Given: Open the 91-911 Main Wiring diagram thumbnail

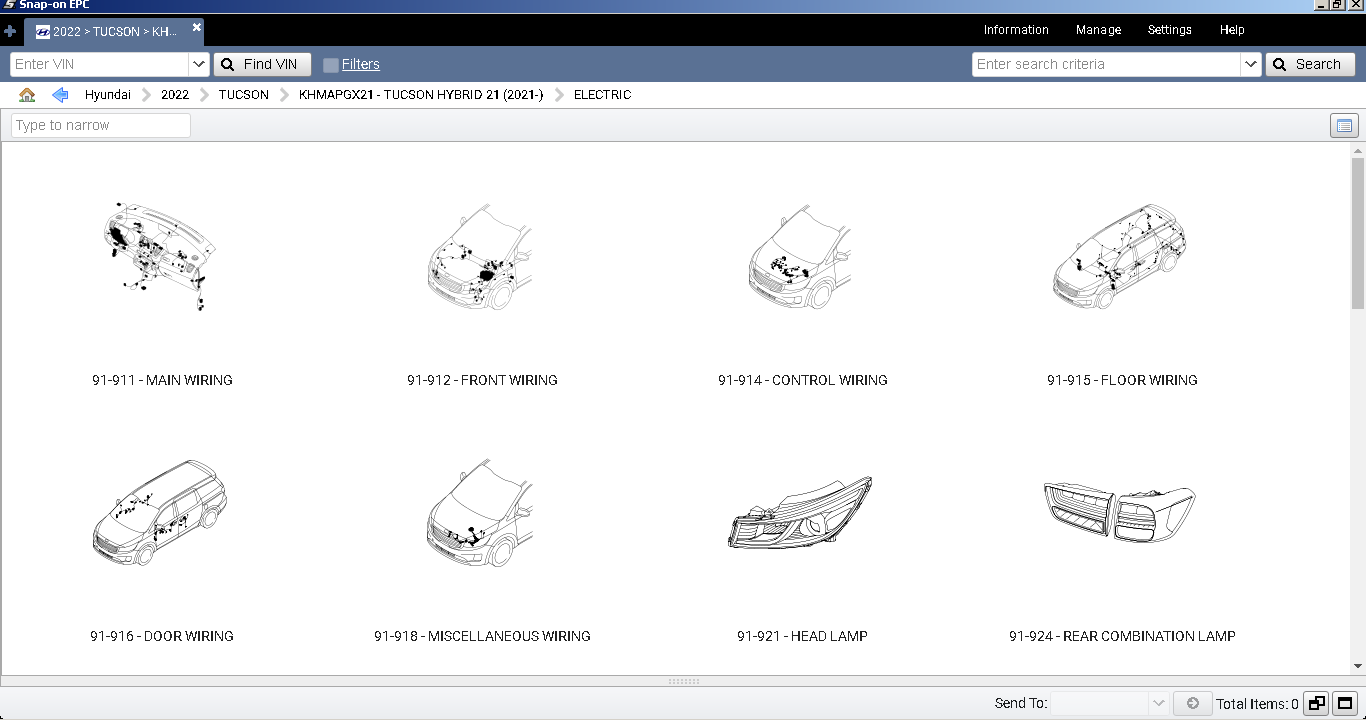Looking at the screenshot, I should [x=161, y=255].
